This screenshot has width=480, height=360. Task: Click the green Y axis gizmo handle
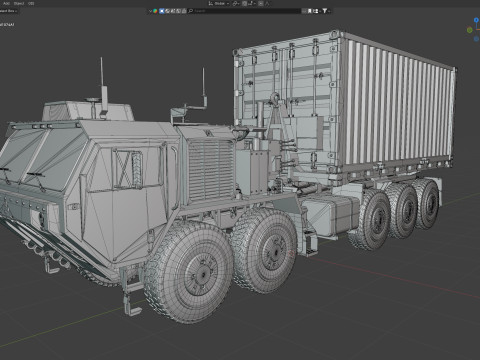point(470,30)
